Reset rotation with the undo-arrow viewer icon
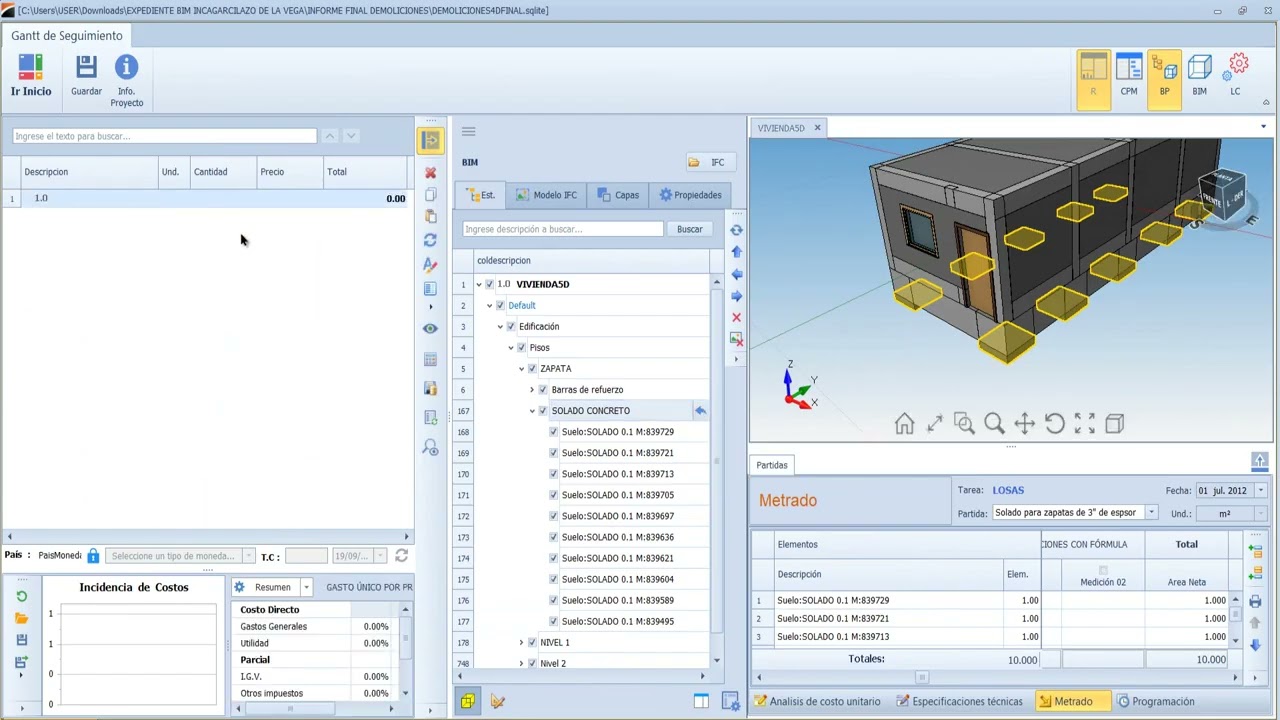 1054,424
